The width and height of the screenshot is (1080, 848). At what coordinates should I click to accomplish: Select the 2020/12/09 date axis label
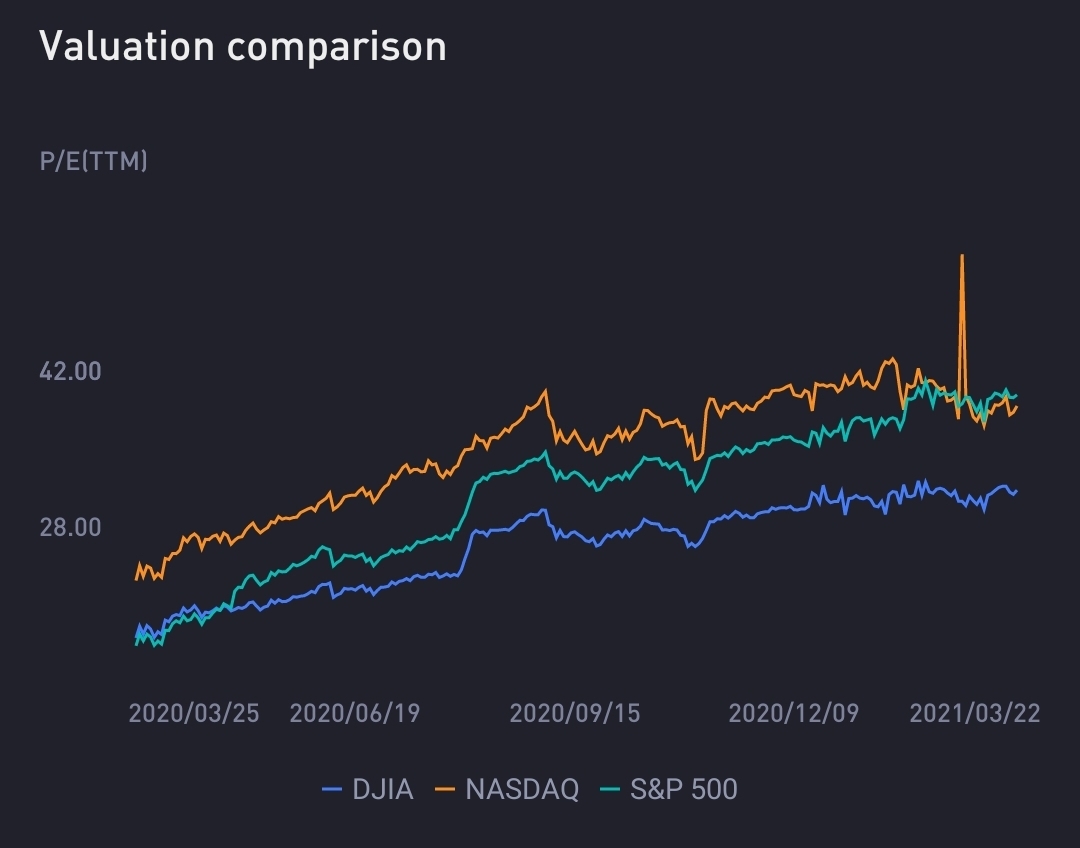point(794,713)
